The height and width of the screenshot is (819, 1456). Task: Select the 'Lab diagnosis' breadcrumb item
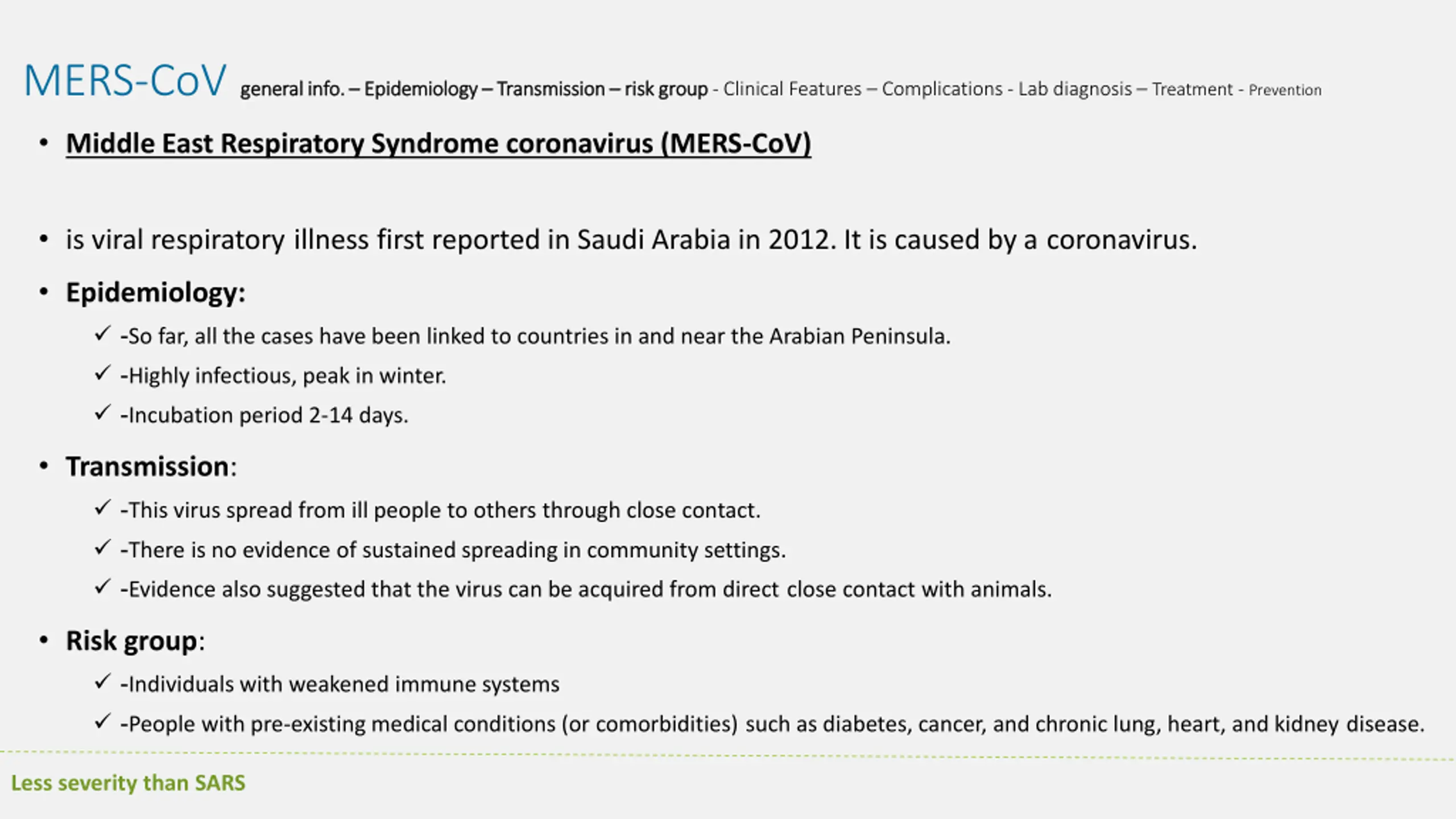1075,89
